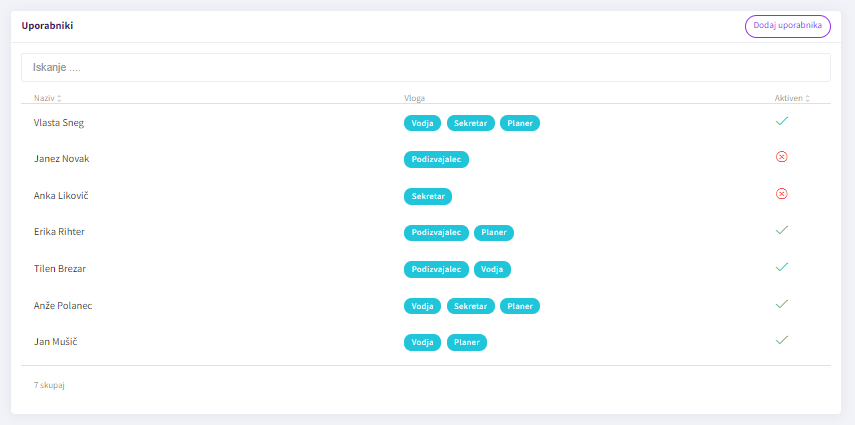Click Planer tag in Vlasta Sneg row
This screenshot has height=425, width=855.
click(x=520, y=123)
